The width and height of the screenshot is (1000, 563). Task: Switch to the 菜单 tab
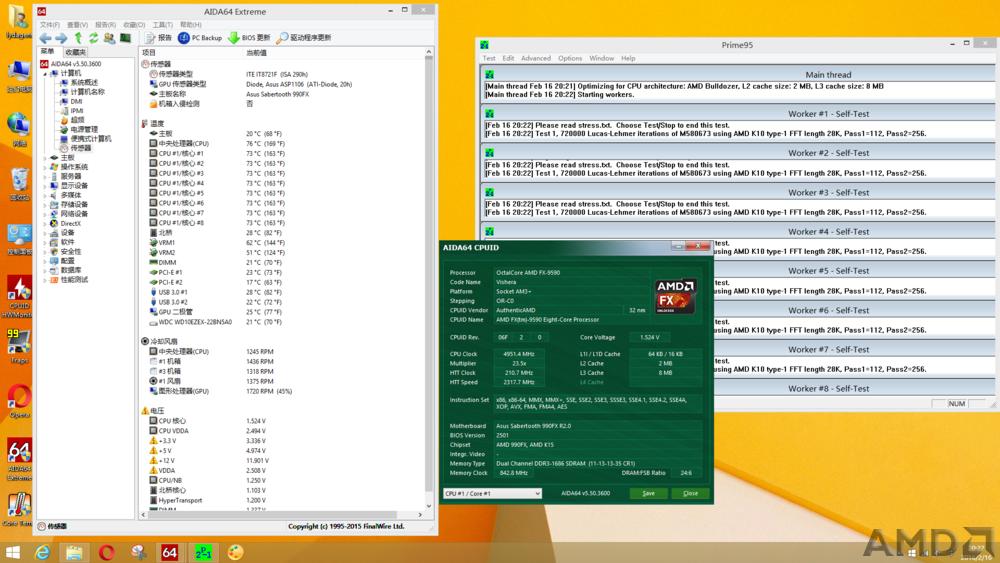[48, 52]
